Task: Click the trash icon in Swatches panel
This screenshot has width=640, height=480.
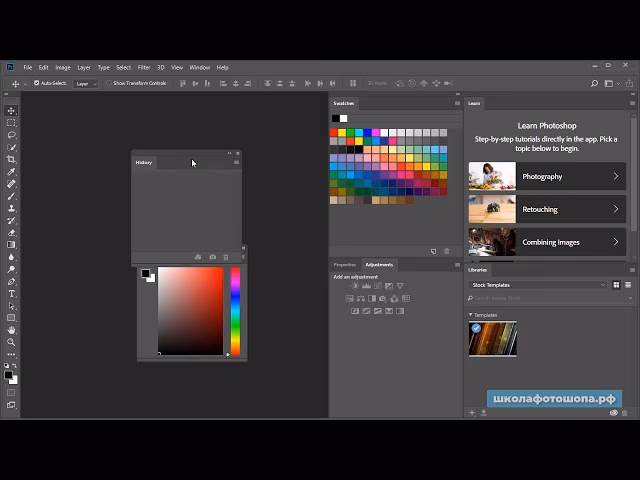Action: click(447, 251)
